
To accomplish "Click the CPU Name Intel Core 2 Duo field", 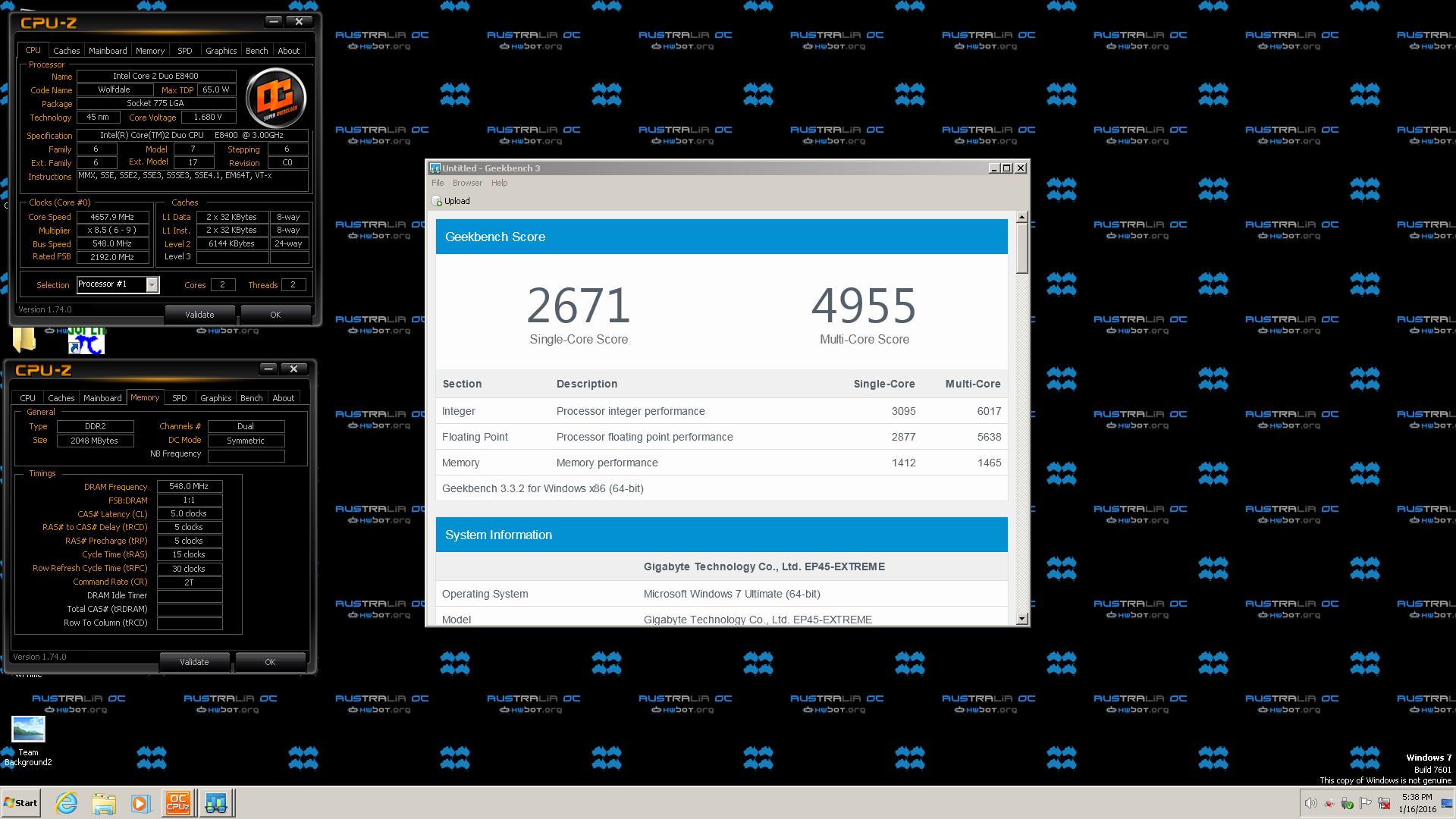I will pos(156,76).
